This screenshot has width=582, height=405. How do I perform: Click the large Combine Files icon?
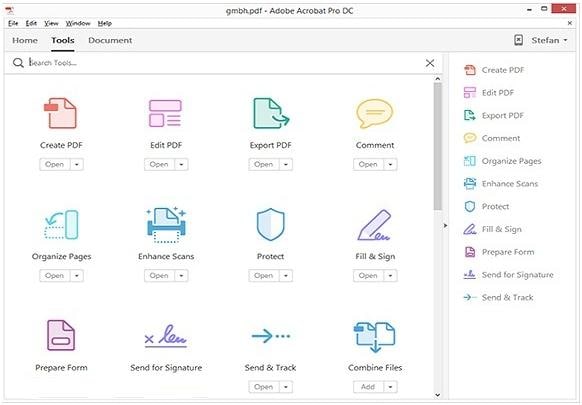[375, 337]
